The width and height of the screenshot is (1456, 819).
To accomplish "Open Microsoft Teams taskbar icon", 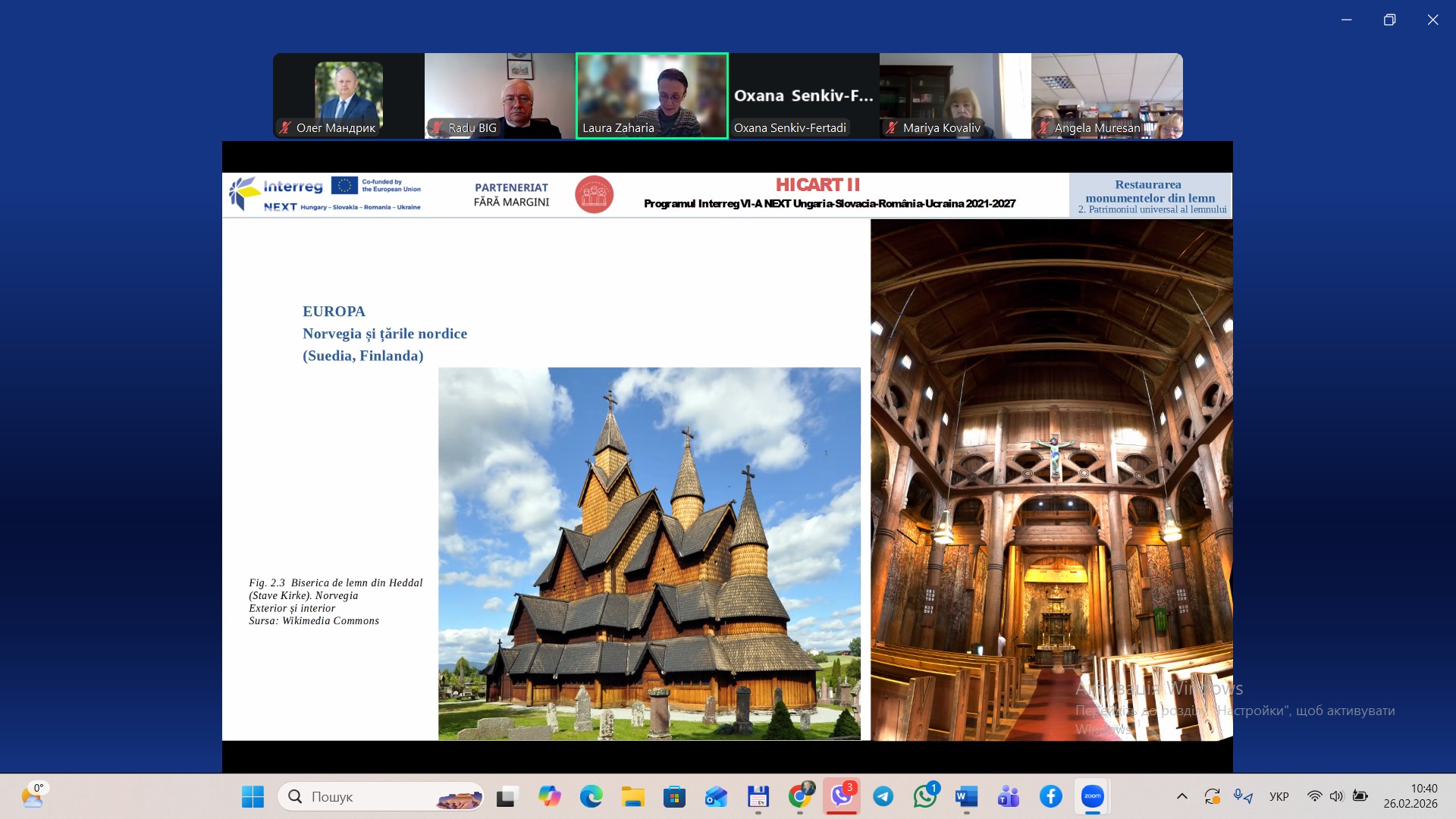I will 1009,796.
